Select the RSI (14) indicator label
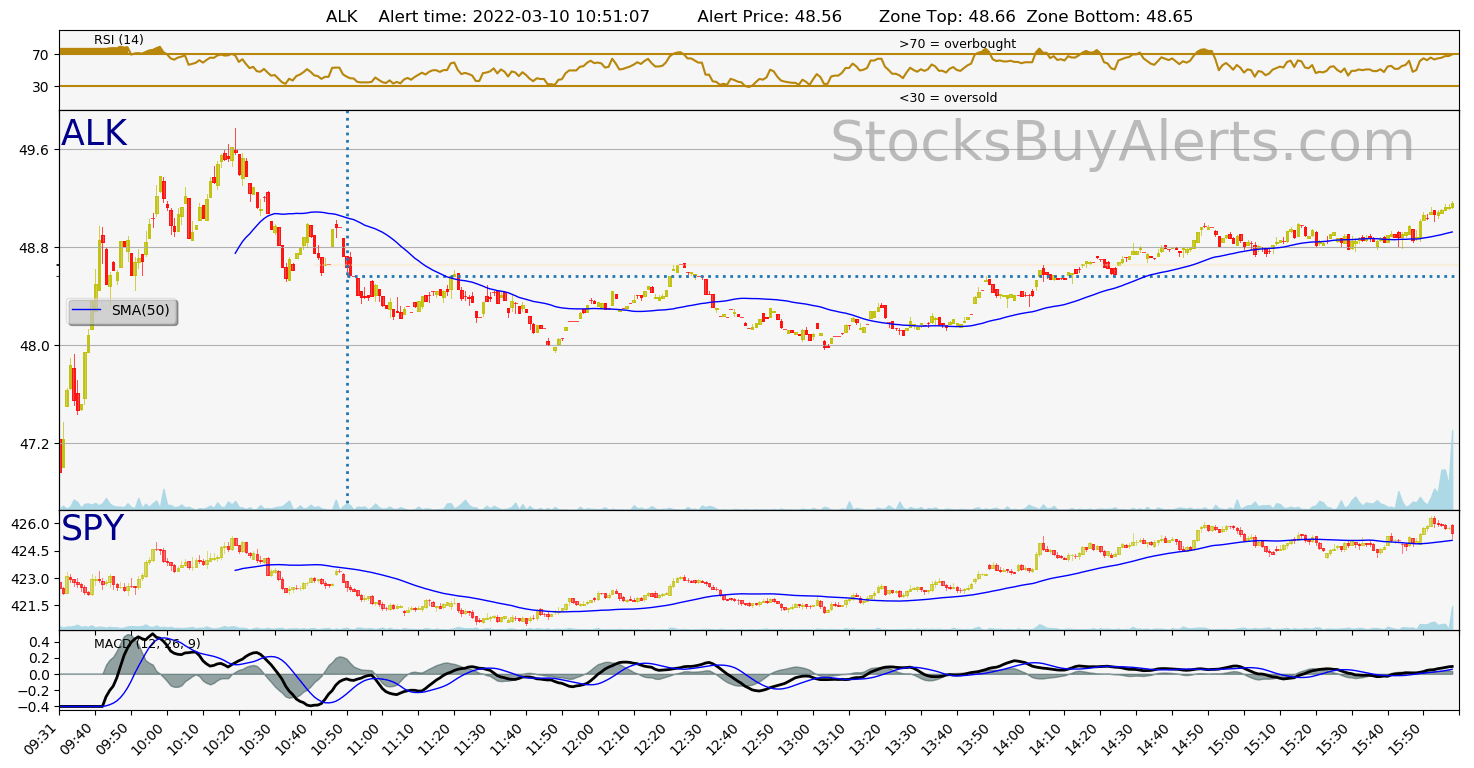The image size is (1474, 768). 118,40
